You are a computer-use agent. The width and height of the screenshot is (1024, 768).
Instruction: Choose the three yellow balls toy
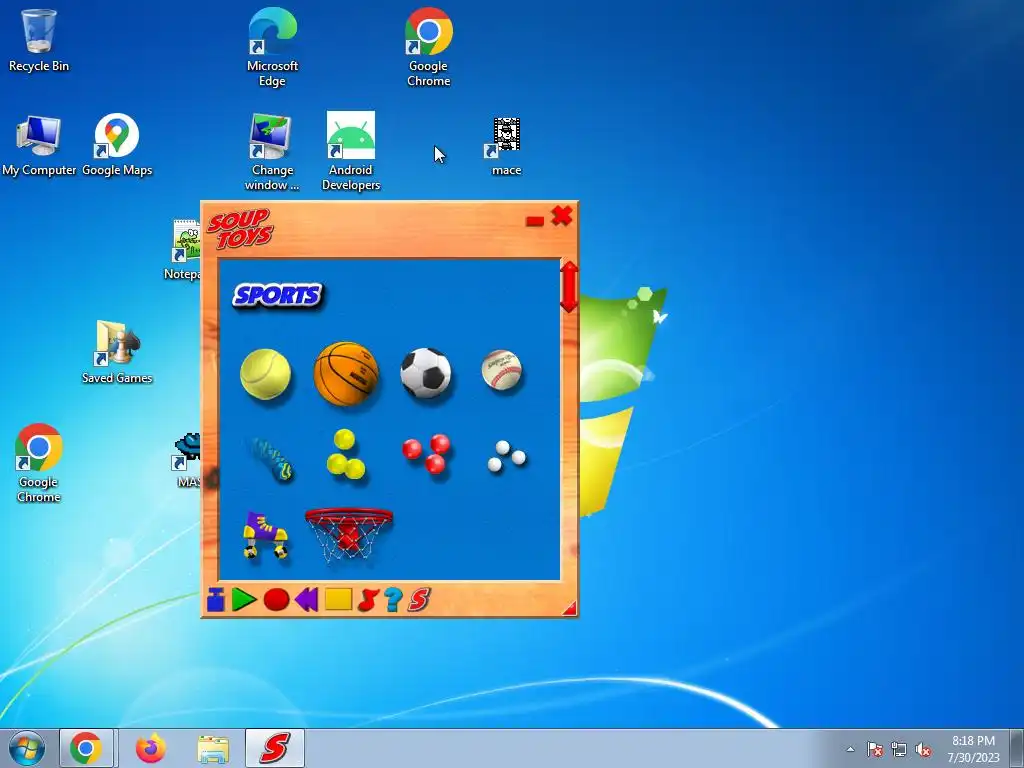click(345, 454)
